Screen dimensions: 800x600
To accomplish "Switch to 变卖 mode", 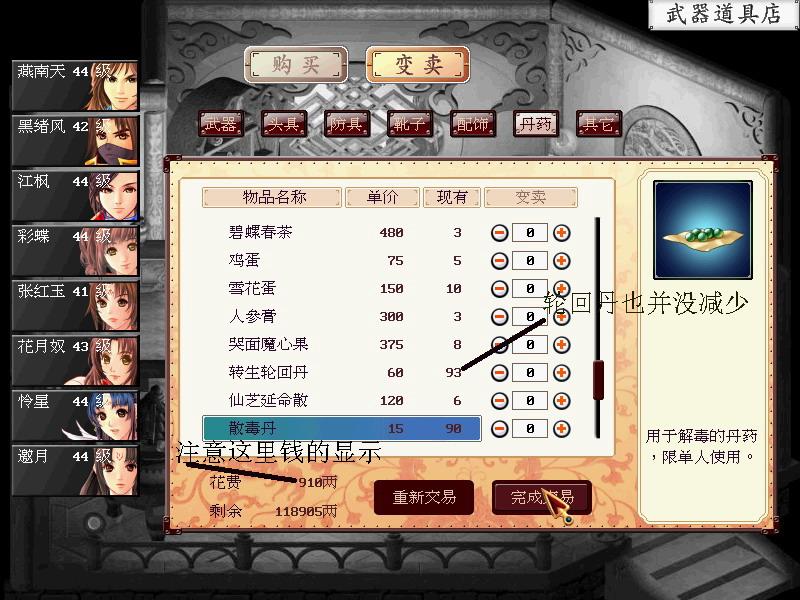I will point(418,65).
